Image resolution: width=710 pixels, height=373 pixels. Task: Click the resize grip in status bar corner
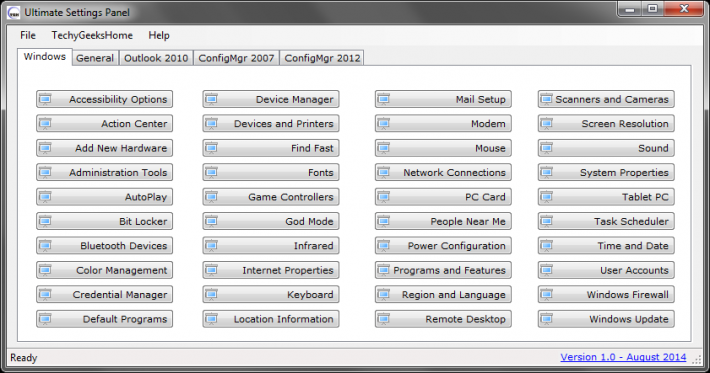coord(696,359)
